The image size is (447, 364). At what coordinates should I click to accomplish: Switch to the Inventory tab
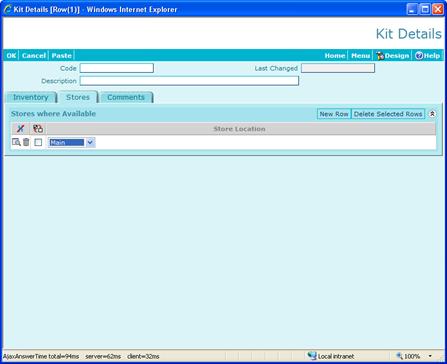click(x=31, y=97)
